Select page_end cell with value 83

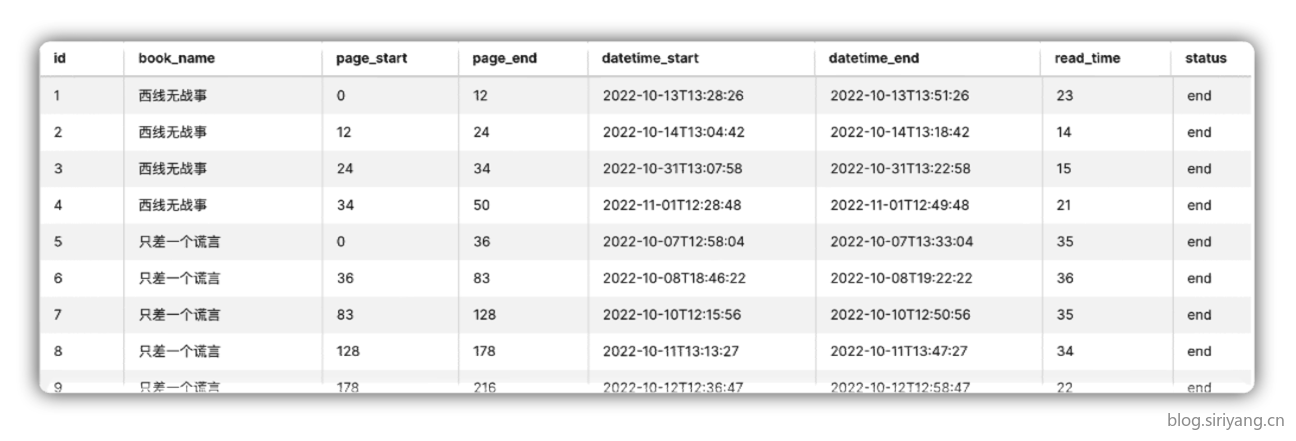point(482,278)
